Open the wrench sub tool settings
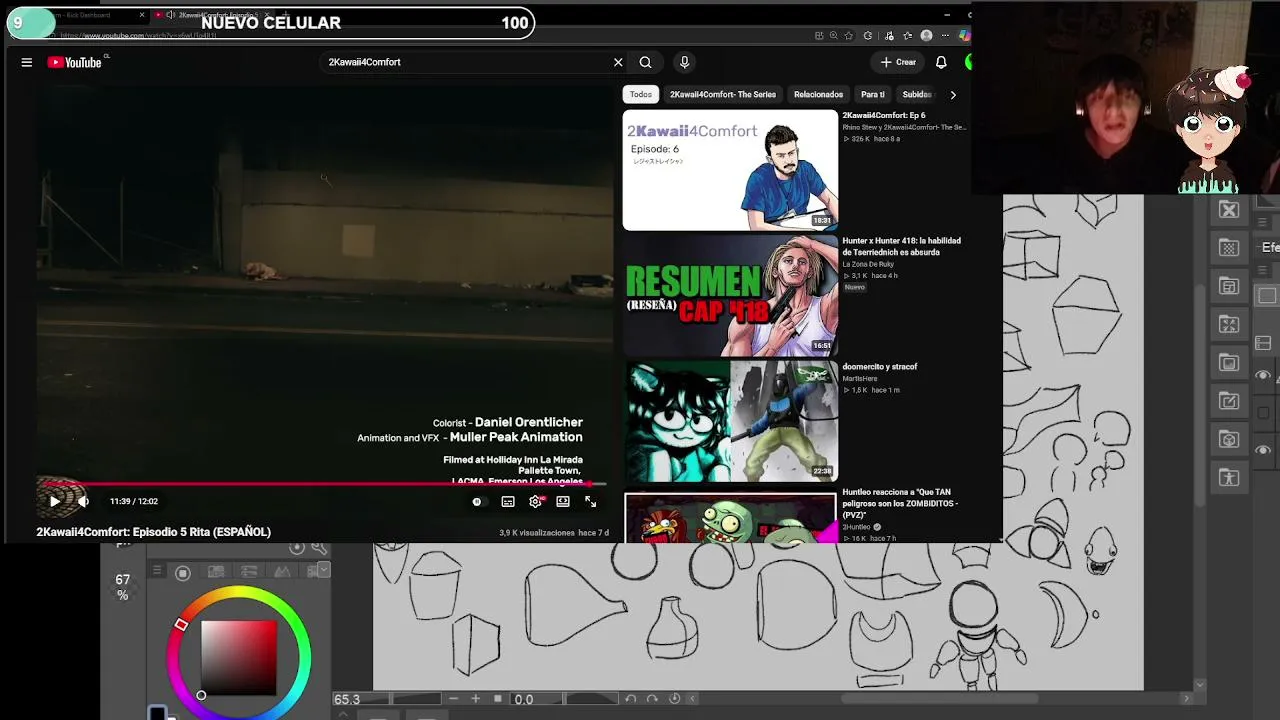The height and width of the screenshot is (720, 1280). [319, 547]
